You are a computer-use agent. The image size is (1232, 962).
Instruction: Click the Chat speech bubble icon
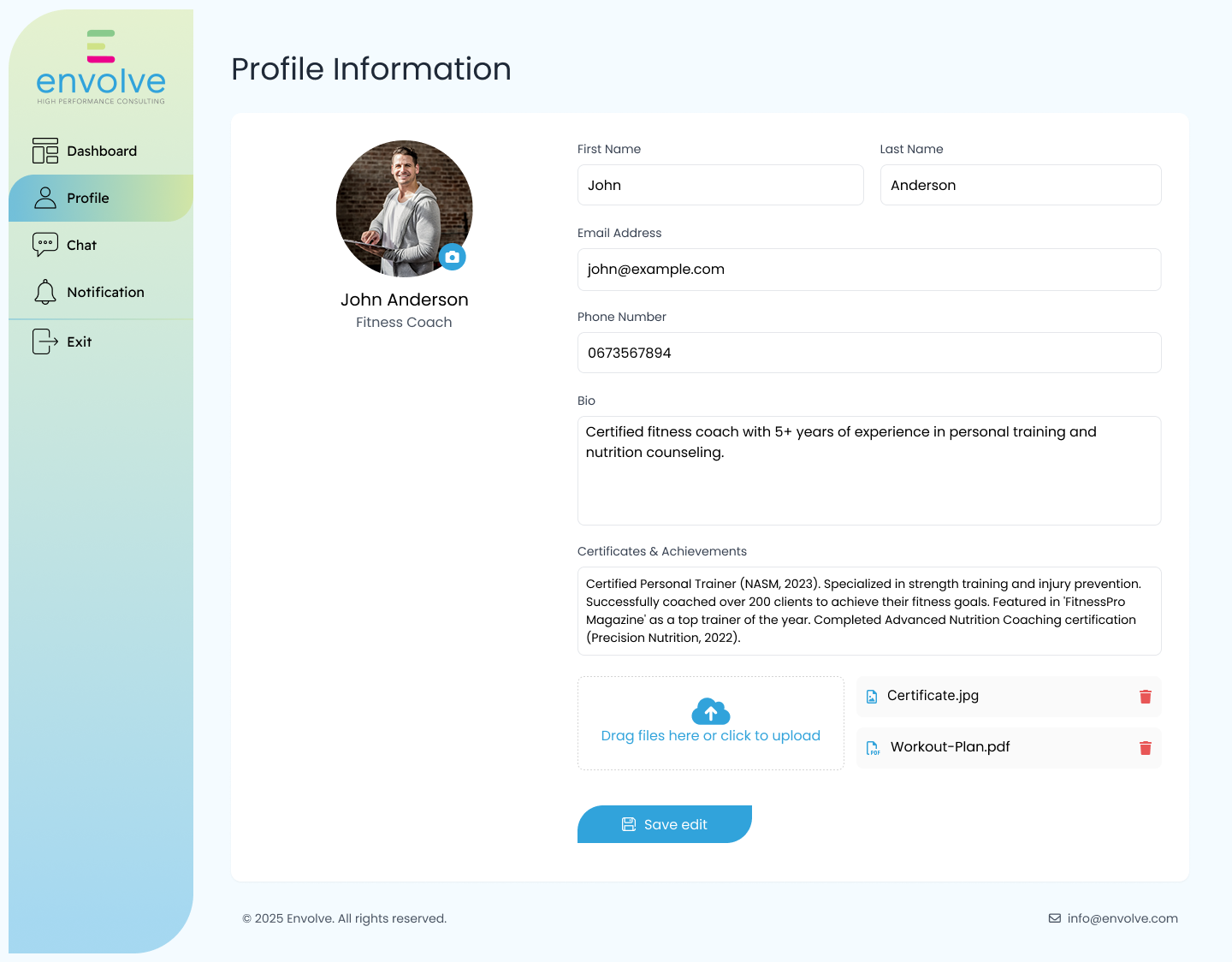point(45,245)
